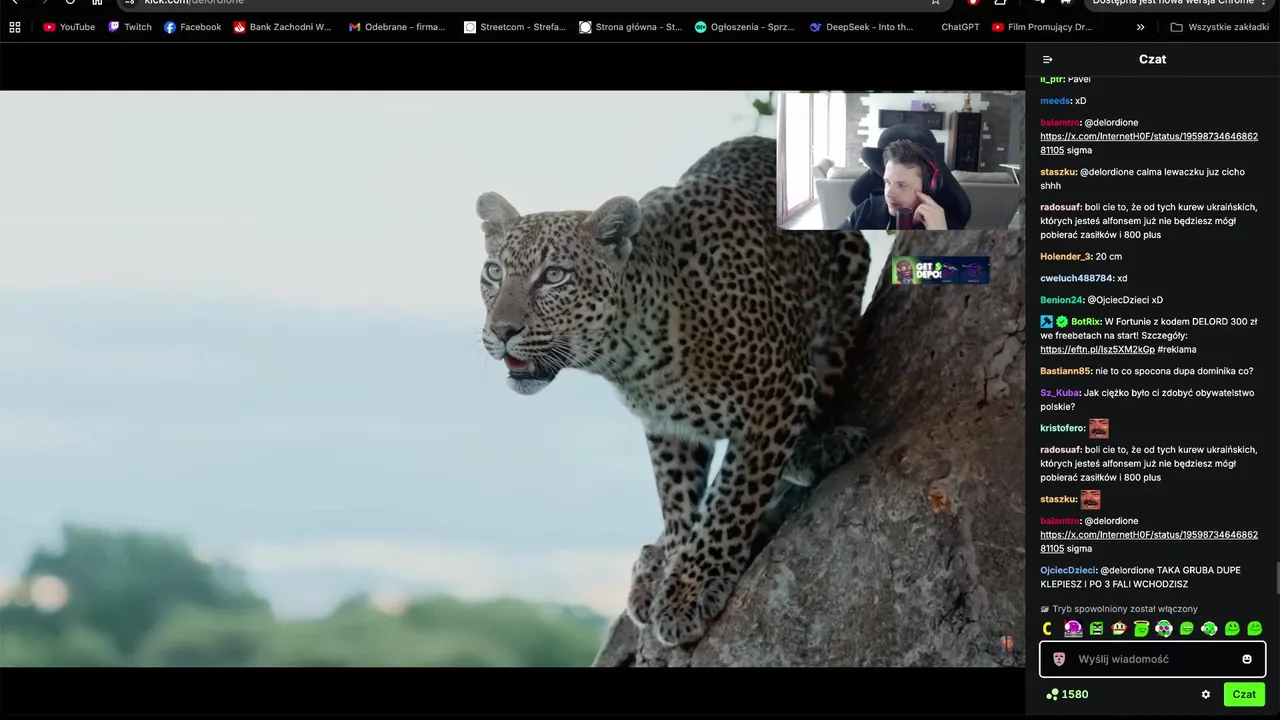Click the 'Tryb spowolniony został włączony' notice
This screenshot has height=720, width=1280.
1119,609
